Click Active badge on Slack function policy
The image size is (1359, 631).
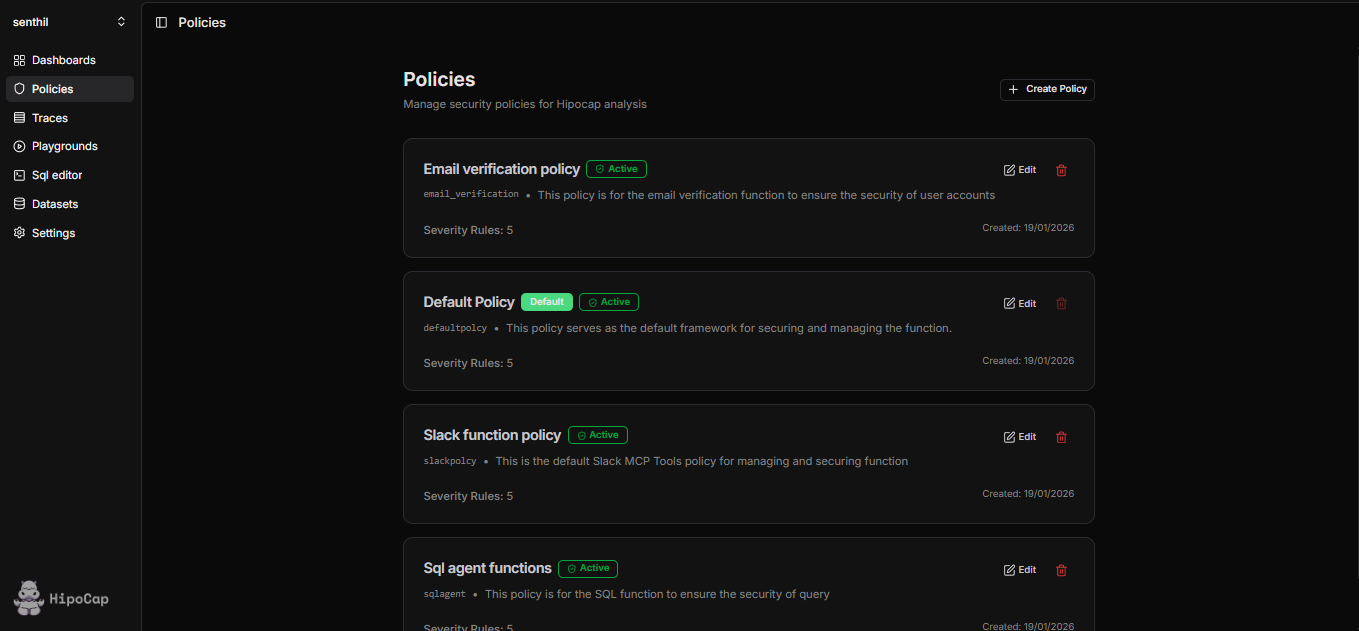[598, 435]
